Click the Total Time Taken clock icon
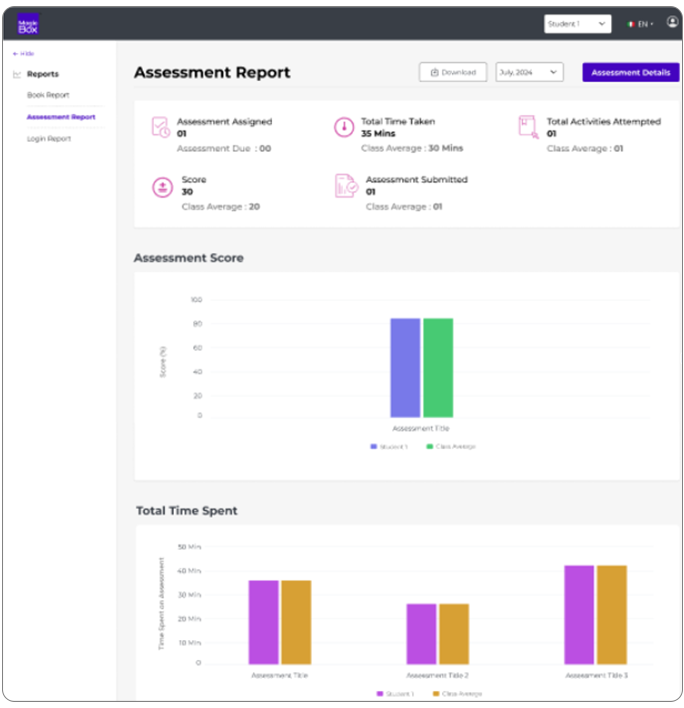The width and height of the screenshot is (684, 708). [344, 127]
